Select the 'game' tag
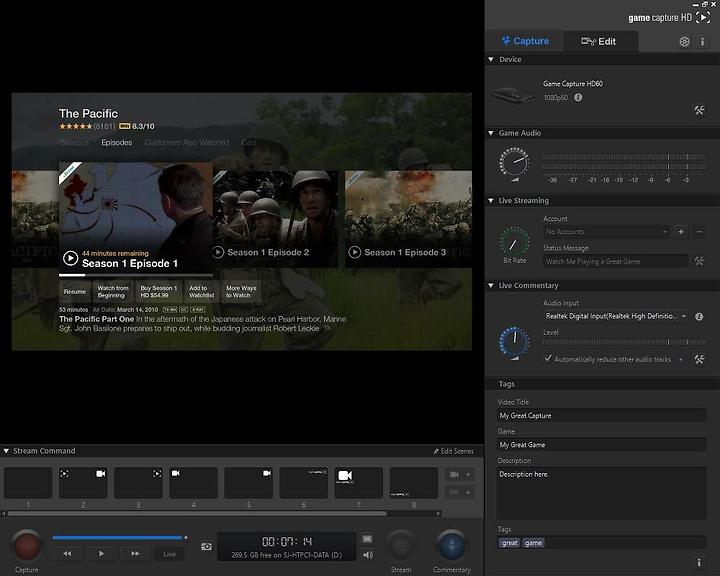The image size is (720, 576). 533,543
